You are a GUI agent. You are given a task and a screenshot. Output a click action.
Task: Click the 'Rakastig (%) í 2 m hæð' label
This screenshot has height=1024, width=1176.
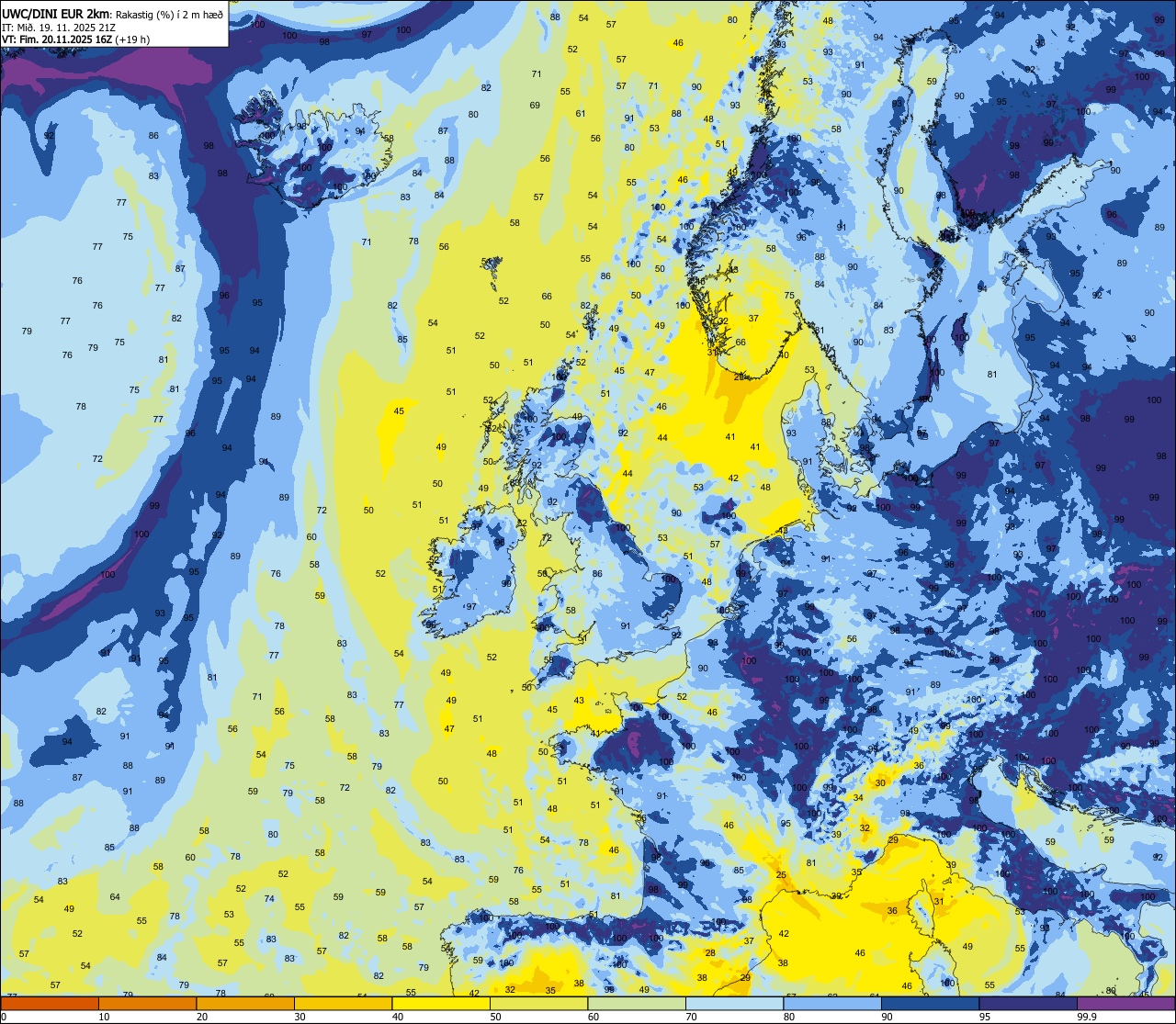point(169,14)
